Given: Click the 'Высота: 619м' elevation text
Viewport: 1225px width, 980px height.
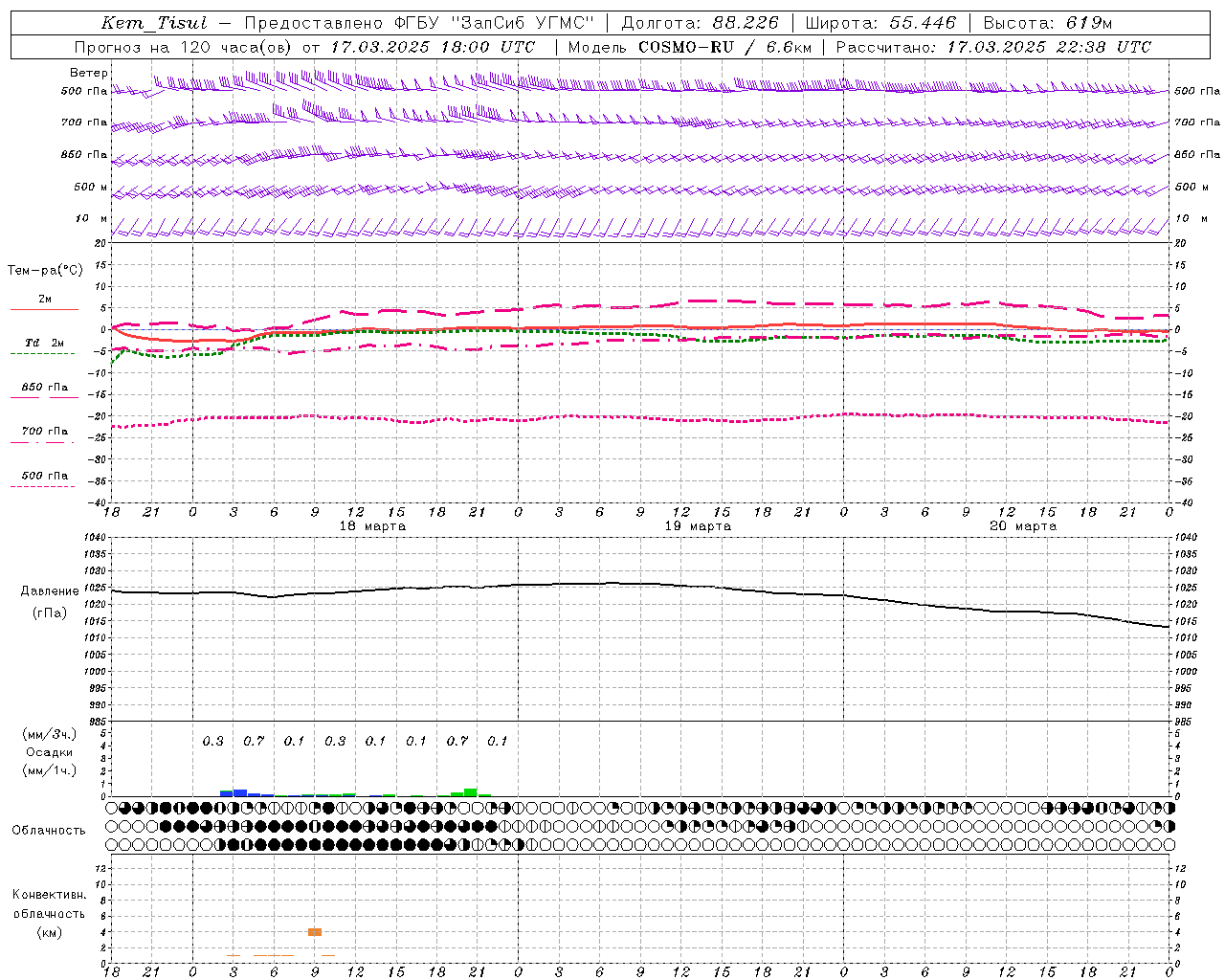Looking at the screenshot, I should 1048,23.
